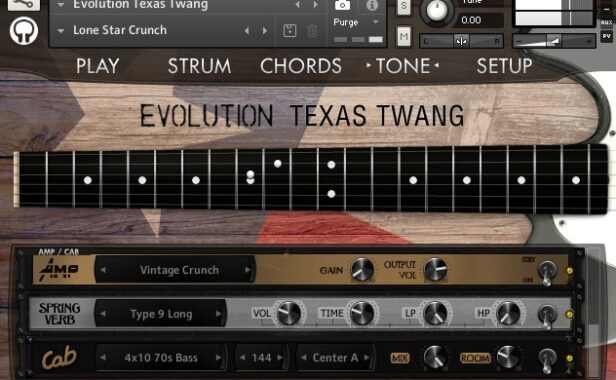Adjust the Tune knob
Viewport: 616px width, 380px height.
tap(437, 11)
